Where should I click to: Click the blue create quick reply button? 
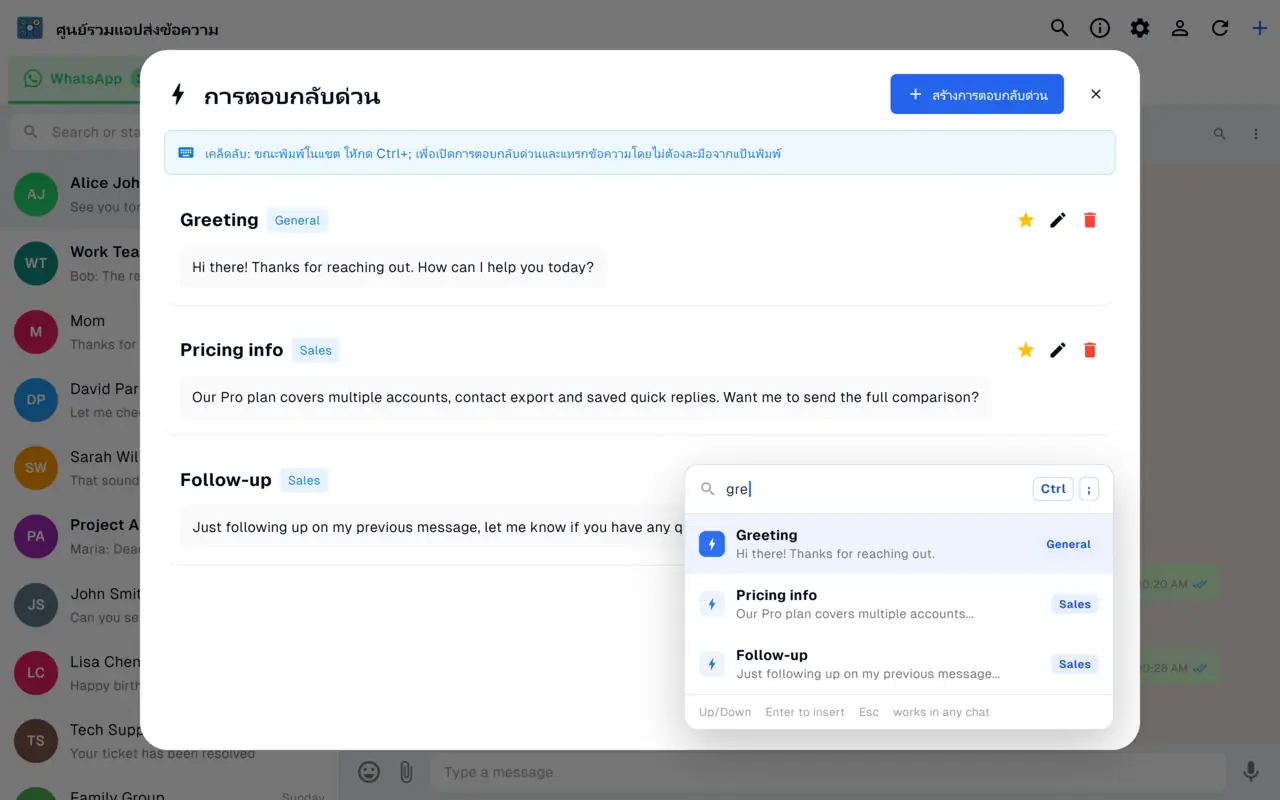[x=977, y=94]
